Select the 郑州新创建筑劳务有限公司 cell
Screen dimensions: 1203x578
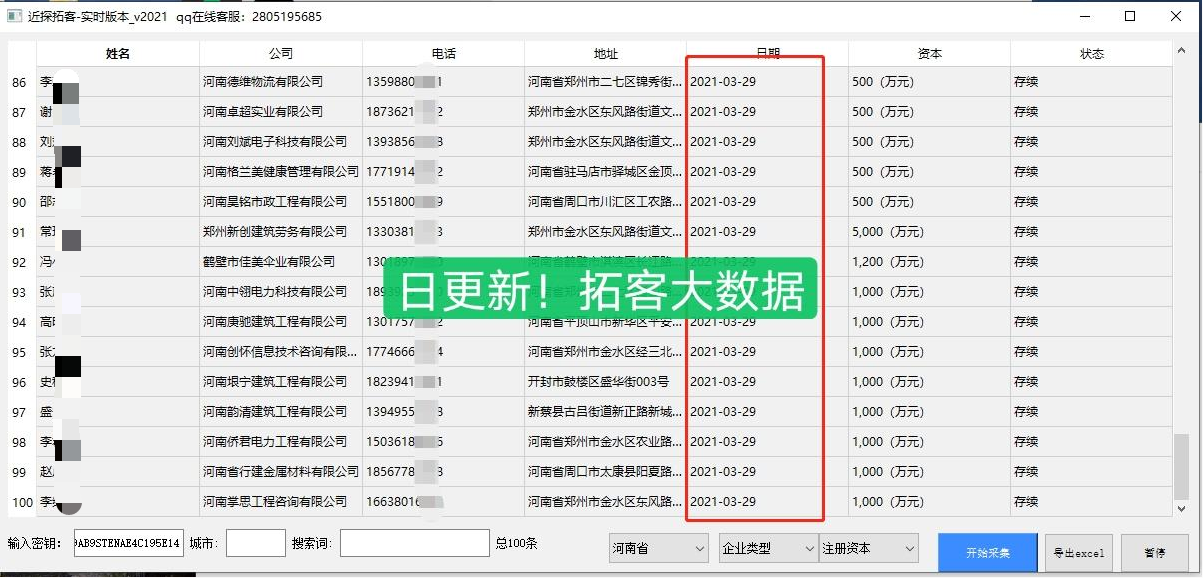(x=281, y=232)
